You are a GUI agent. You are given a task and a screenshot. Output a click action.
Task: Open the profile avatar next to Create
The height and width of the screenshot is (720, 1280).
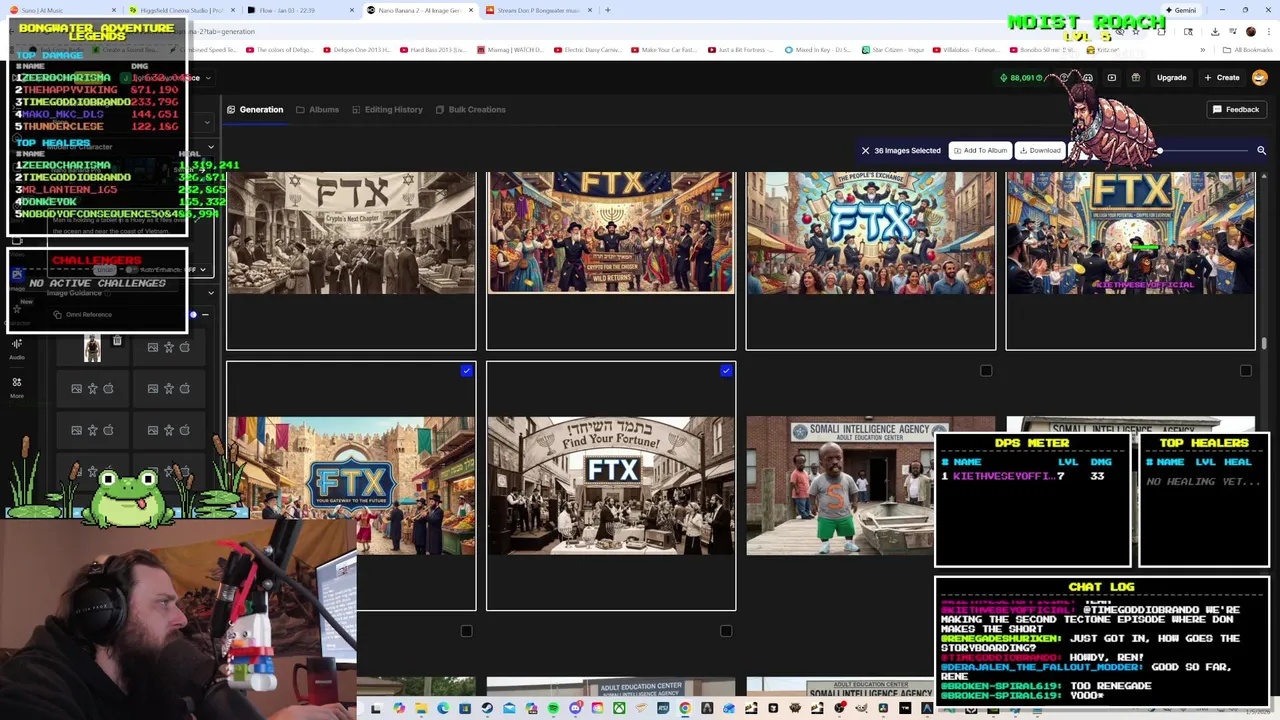pyautogui.click(x=1260, y=77)
